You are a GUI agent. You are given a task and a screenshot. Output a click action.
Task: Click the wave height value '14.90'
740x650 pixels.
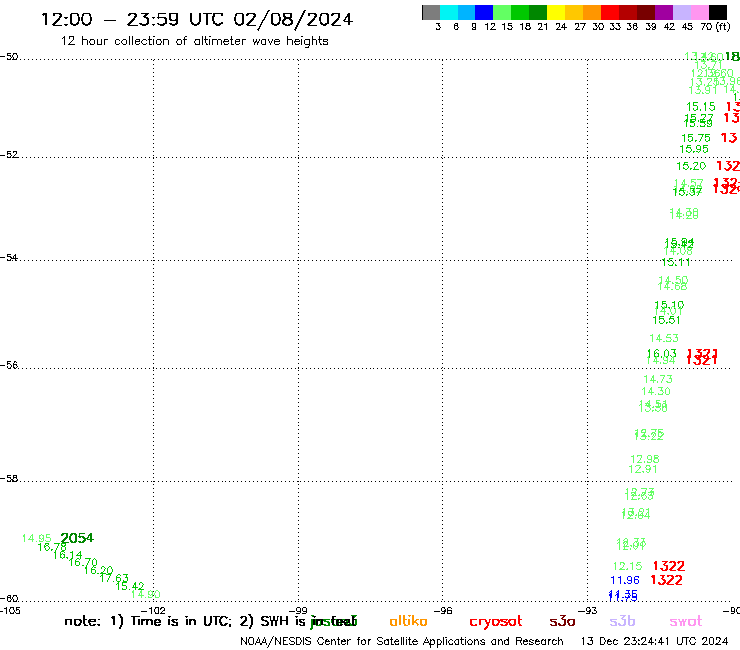(145, 594)
